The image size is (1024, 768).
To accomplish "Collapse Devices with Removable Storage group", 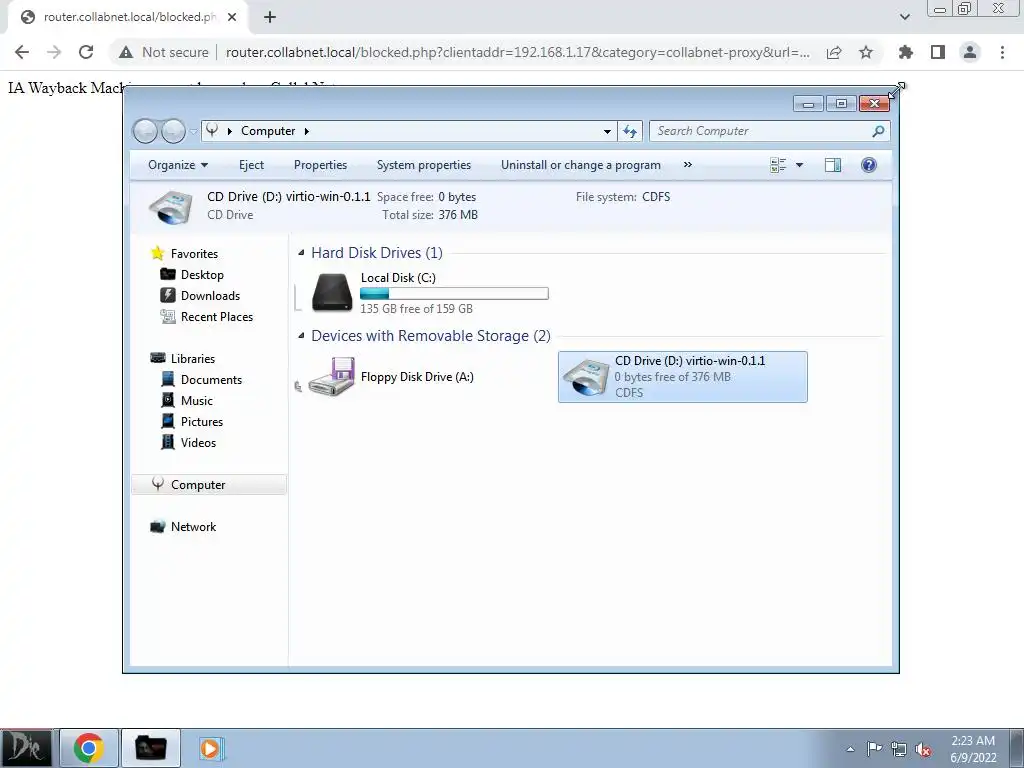I will tap(301, 336).
